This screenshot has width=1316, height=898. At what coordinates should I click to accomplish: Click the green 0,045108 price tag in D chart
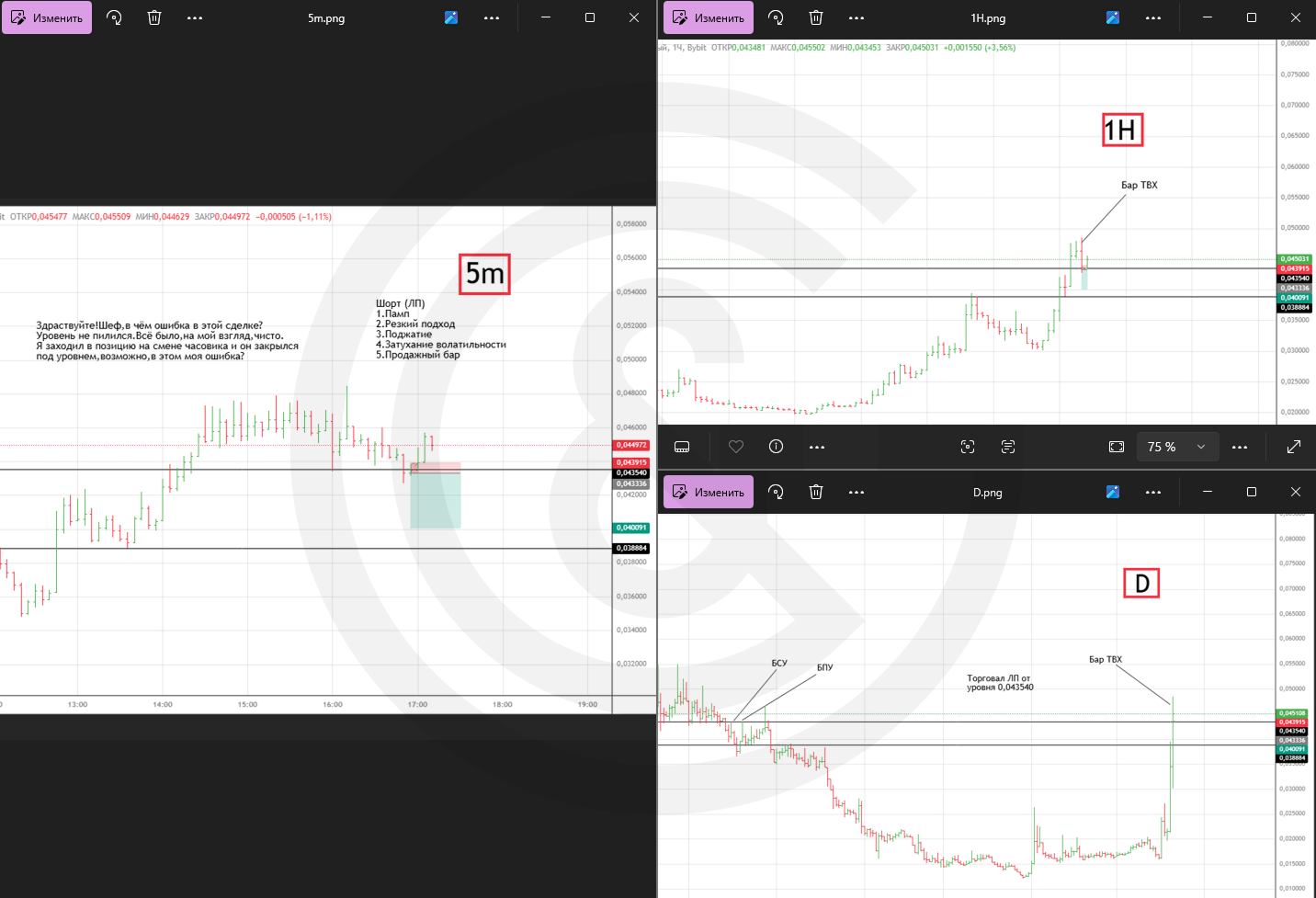point(1292,713)
